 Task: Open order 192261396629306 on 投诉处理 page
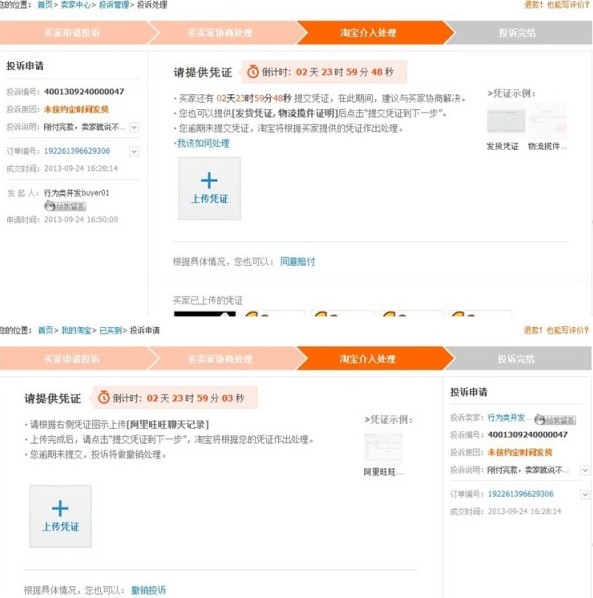[x=77, y=151]
